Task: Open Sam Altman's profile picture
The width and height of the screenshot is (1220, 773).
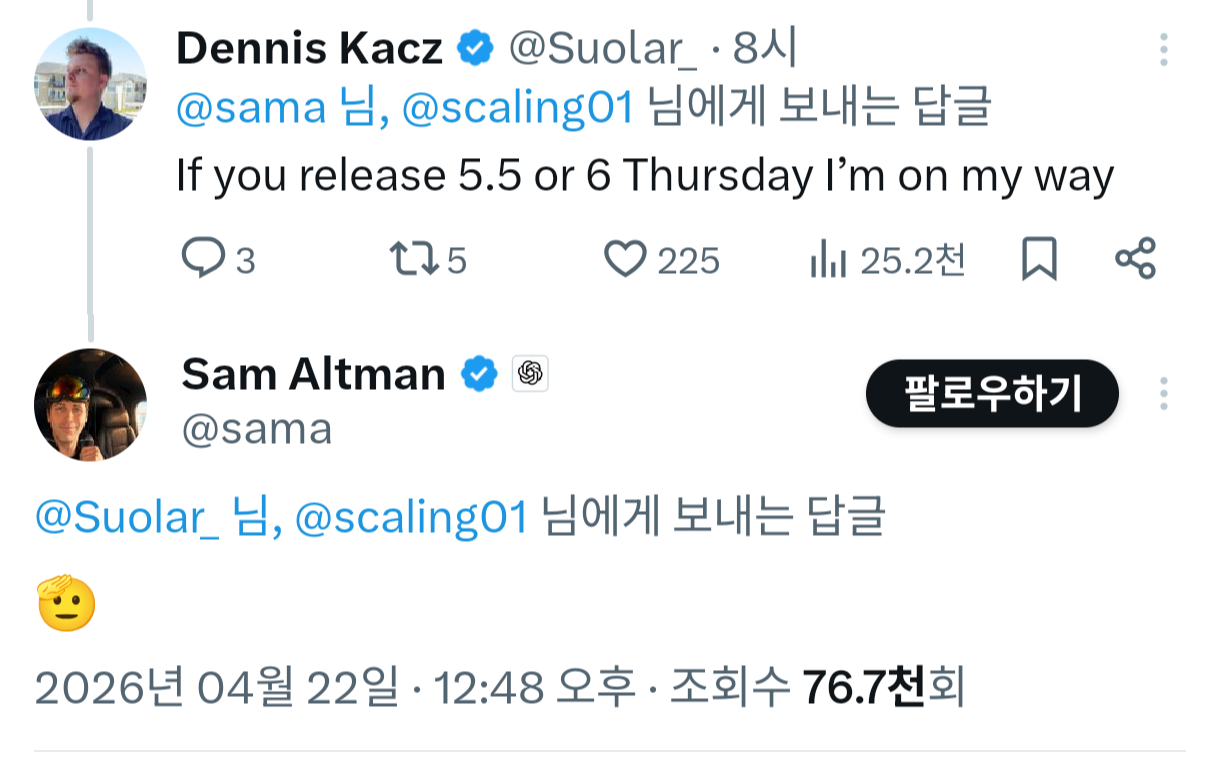Action: pos(90,404)
